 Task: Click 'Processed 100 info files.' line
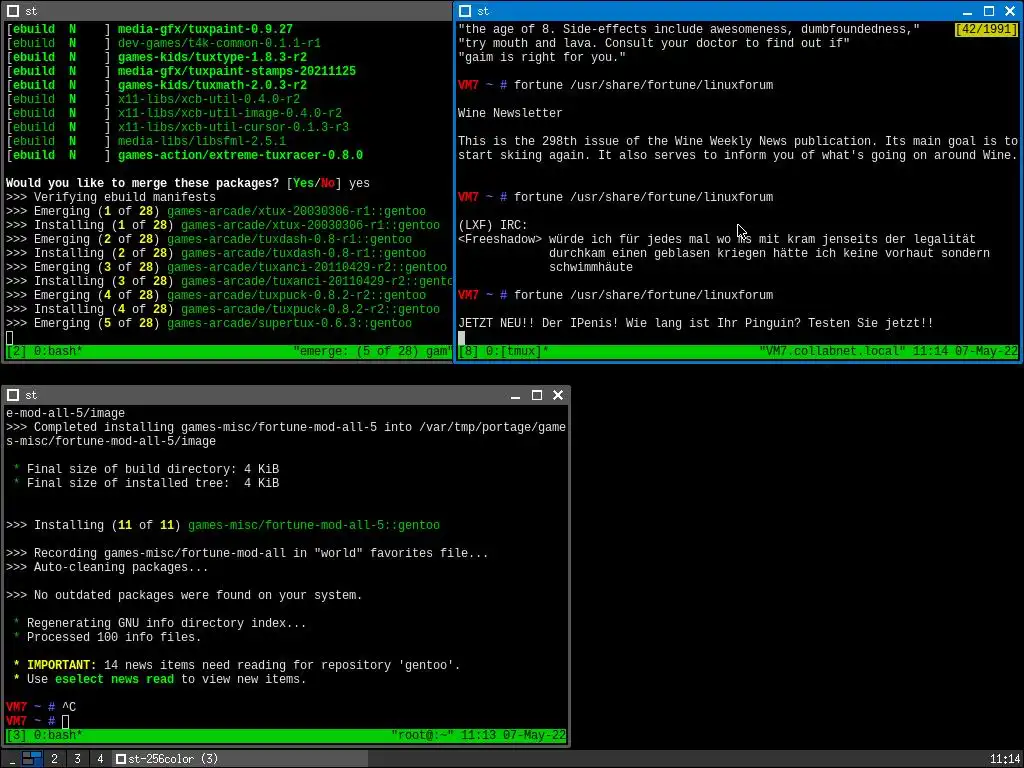click(114, 637)
